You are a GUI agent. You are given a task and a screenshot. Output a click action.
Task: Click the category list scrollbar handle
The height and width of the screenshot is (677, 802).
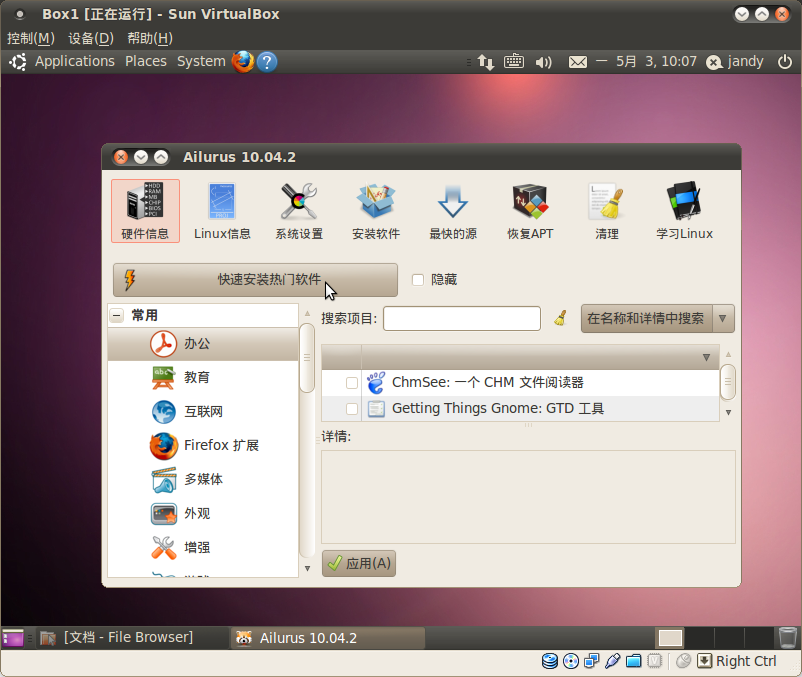307,357
